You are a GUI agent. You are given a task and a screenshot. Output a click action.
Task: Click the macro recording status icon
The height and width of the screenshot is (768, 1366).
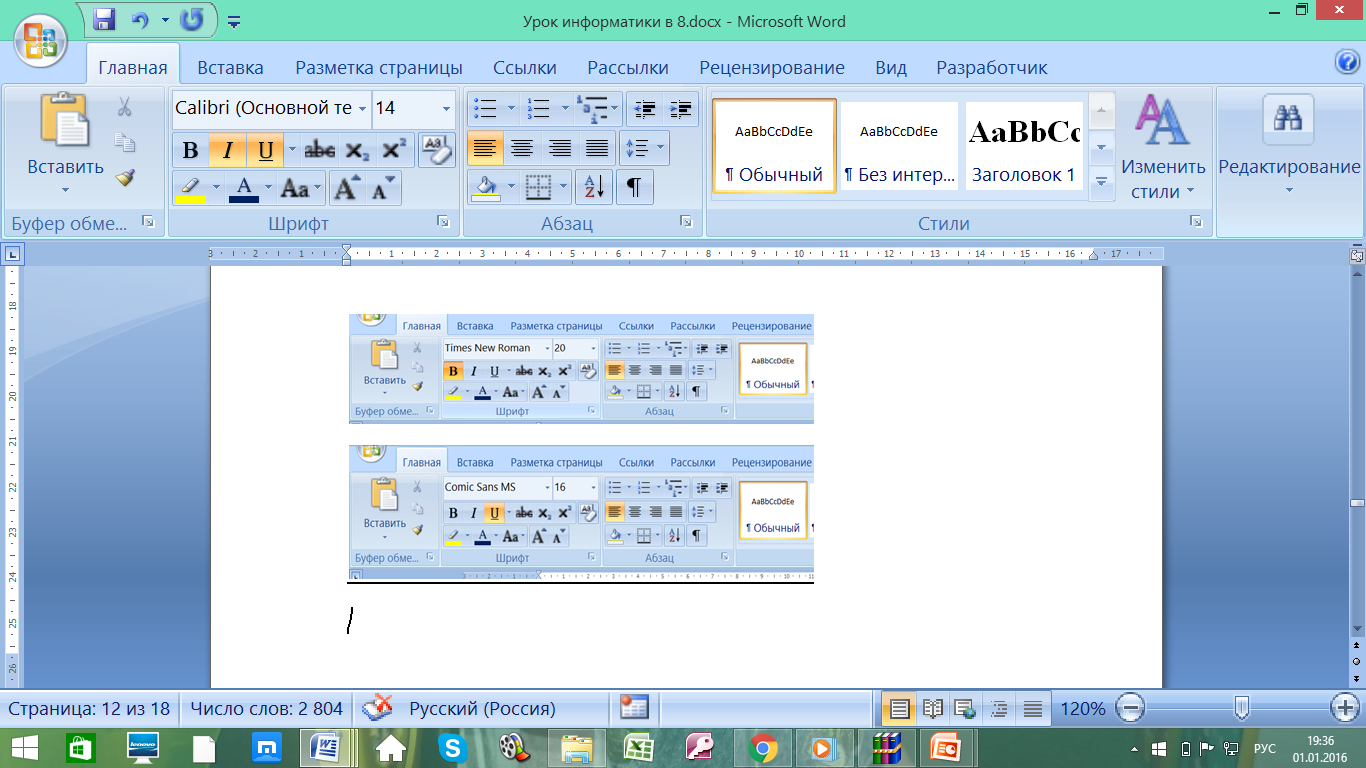point(634,708)
